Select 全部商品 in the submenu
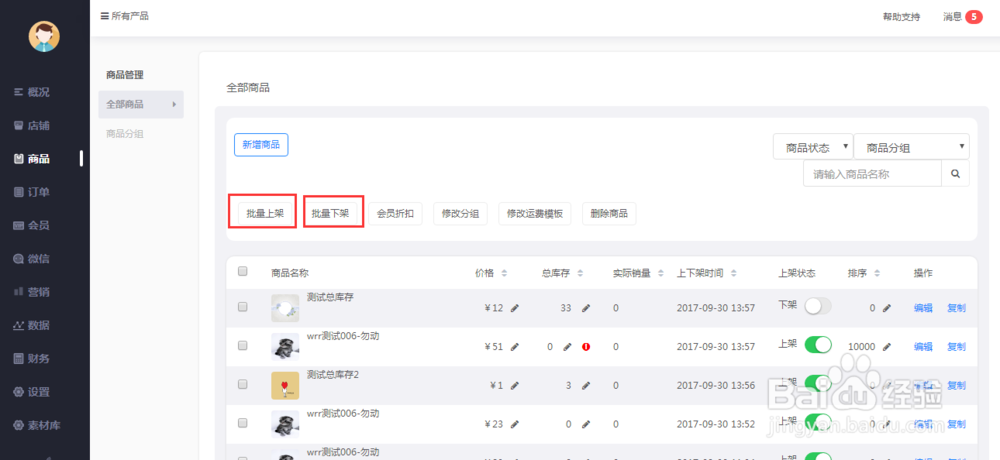Viewport: 1000px width, 460px height. 141,105
